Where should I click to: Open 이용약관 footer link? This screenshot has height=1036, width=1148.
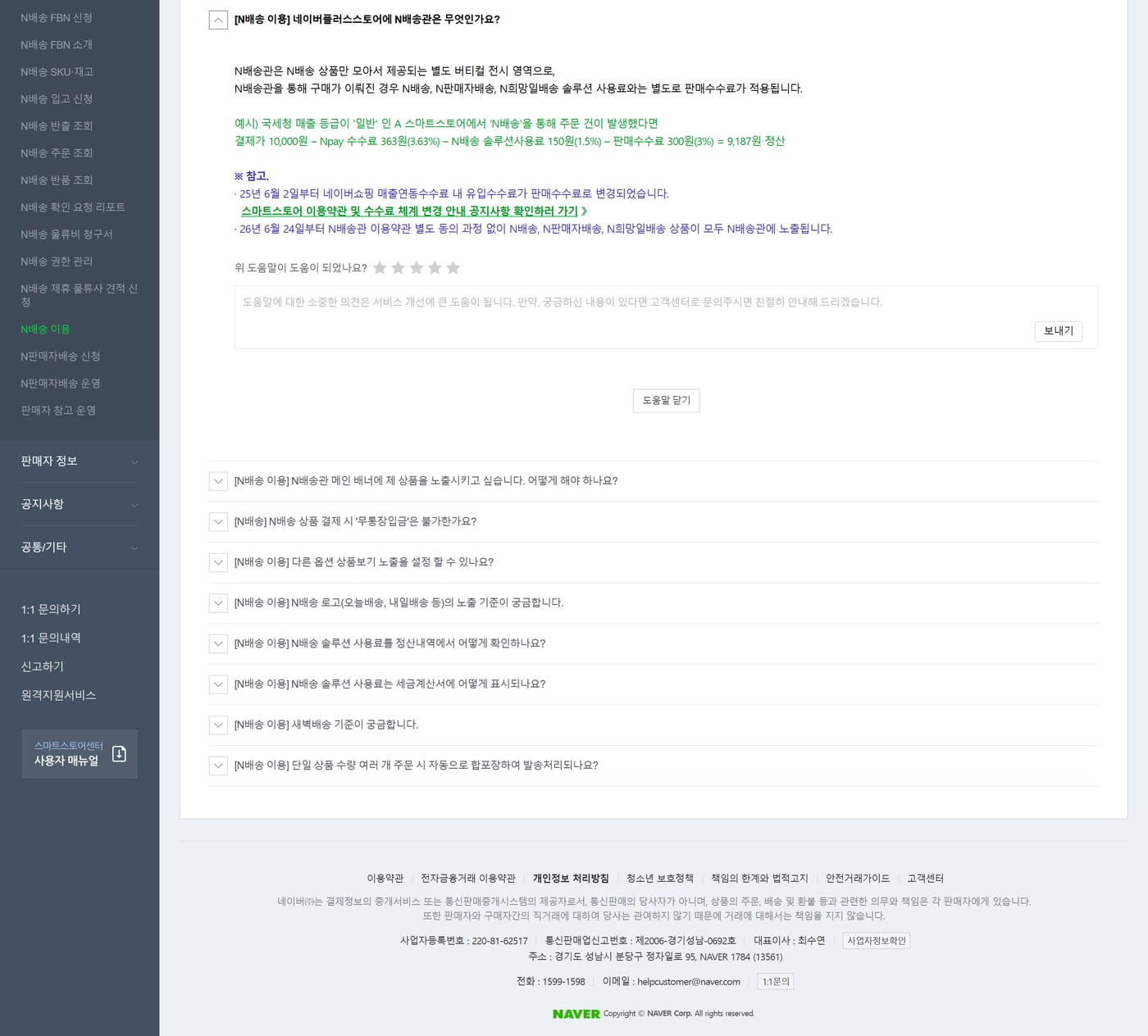tap(385, 879)
